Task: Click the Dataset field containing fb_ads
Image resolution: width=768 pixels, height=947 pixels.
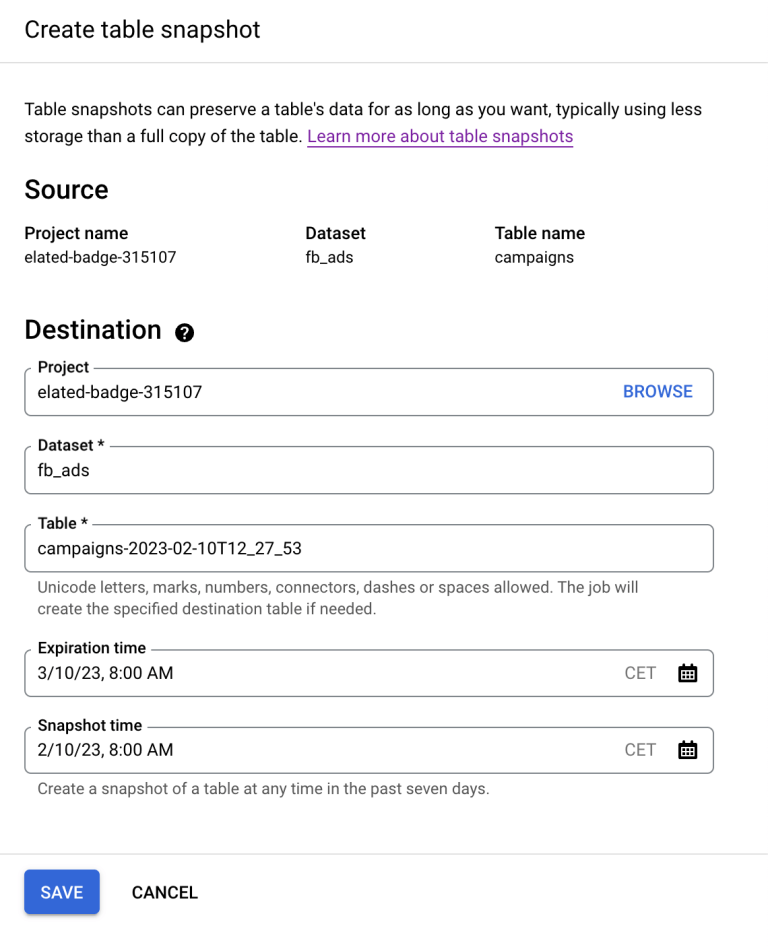Action: [300, 470]
